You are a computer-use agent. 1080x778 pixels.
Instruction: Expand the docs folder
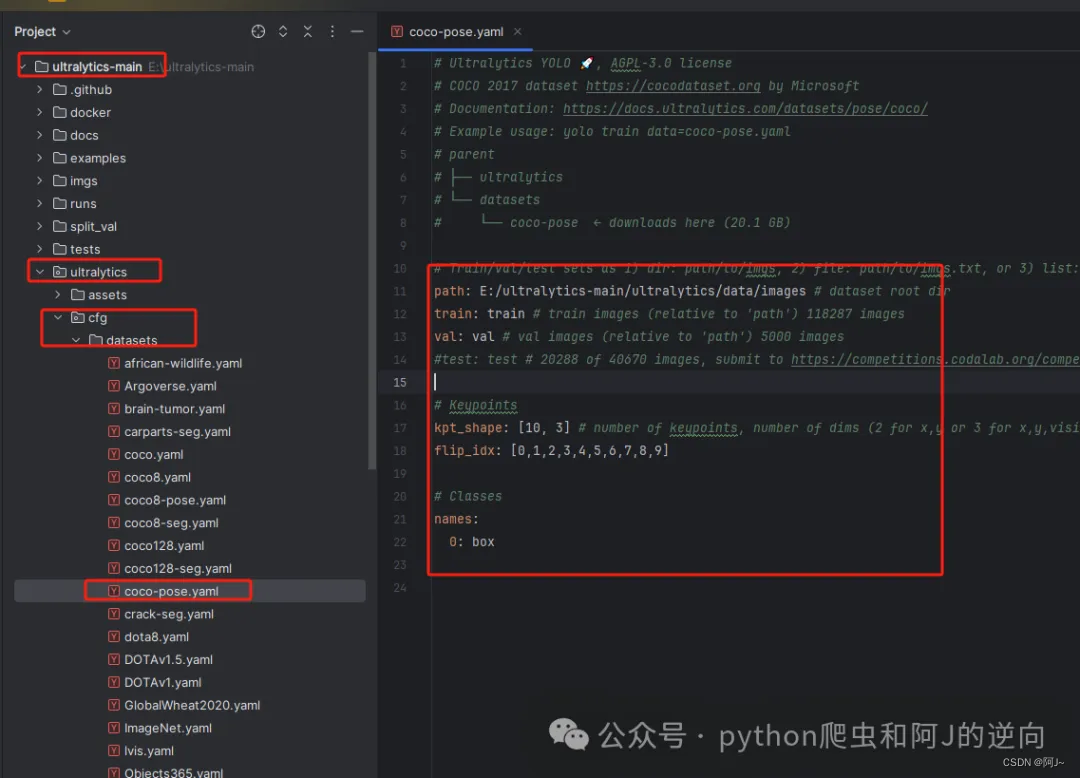point(39,135)
